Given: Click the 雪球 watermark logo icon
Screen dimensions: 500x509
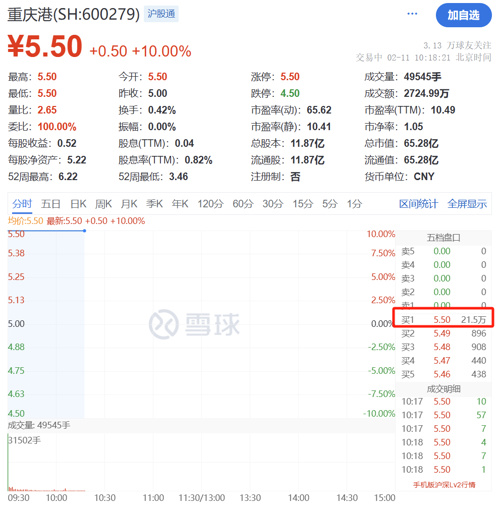Looking at the screenshot, I should (x=164, y=324).
